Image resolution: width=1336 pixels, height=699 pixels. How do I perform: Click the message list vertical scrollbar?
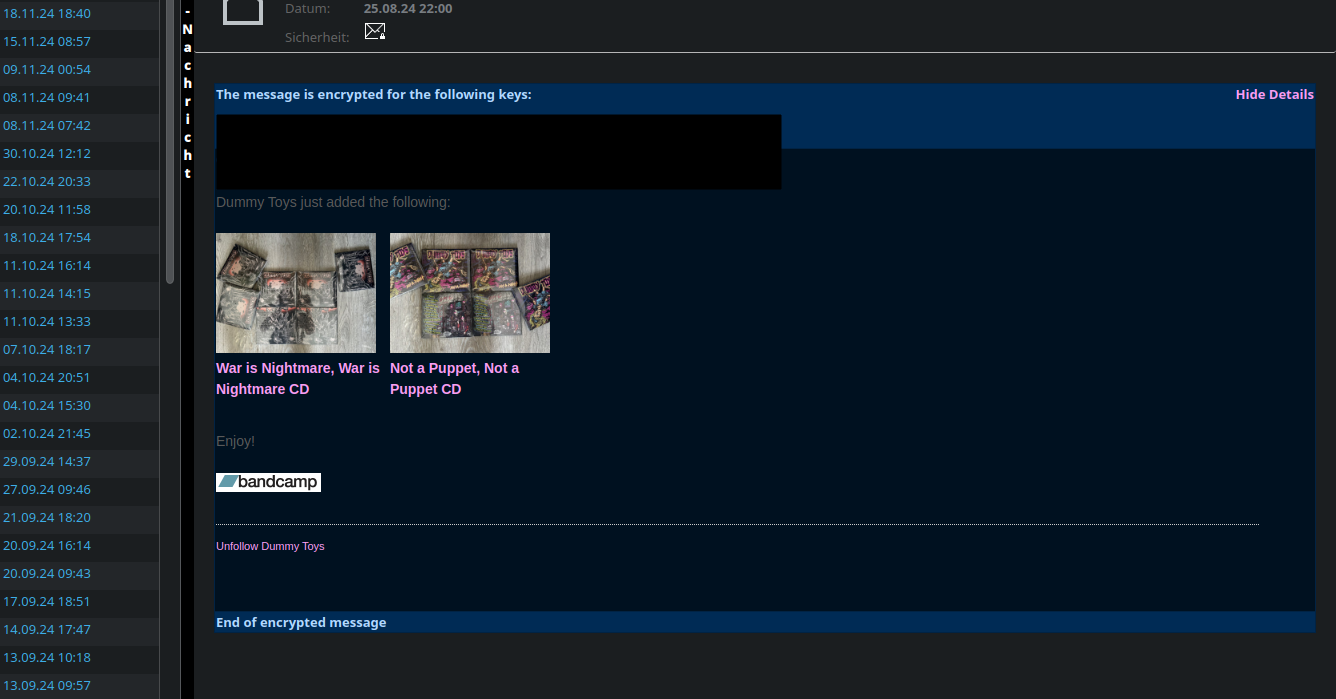click(170, 140)
